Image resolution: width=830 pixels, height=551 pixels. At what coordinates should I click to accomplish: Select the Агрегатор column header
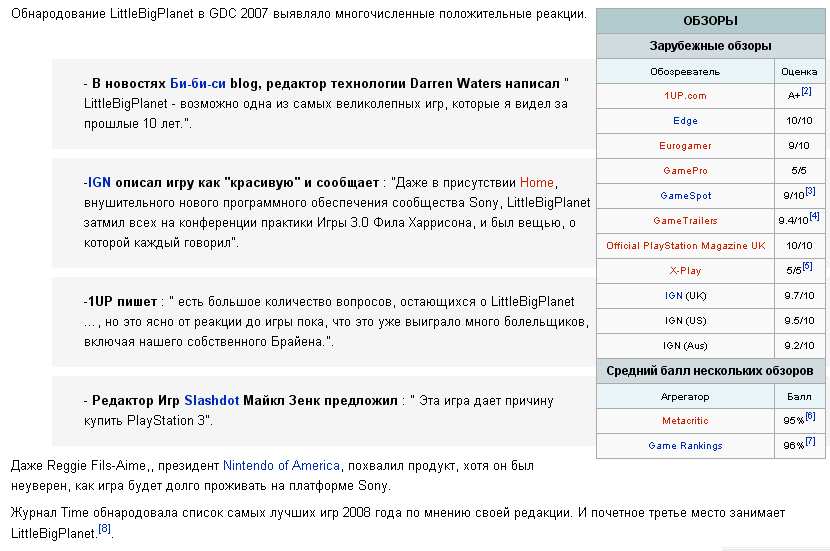(685, 396)
